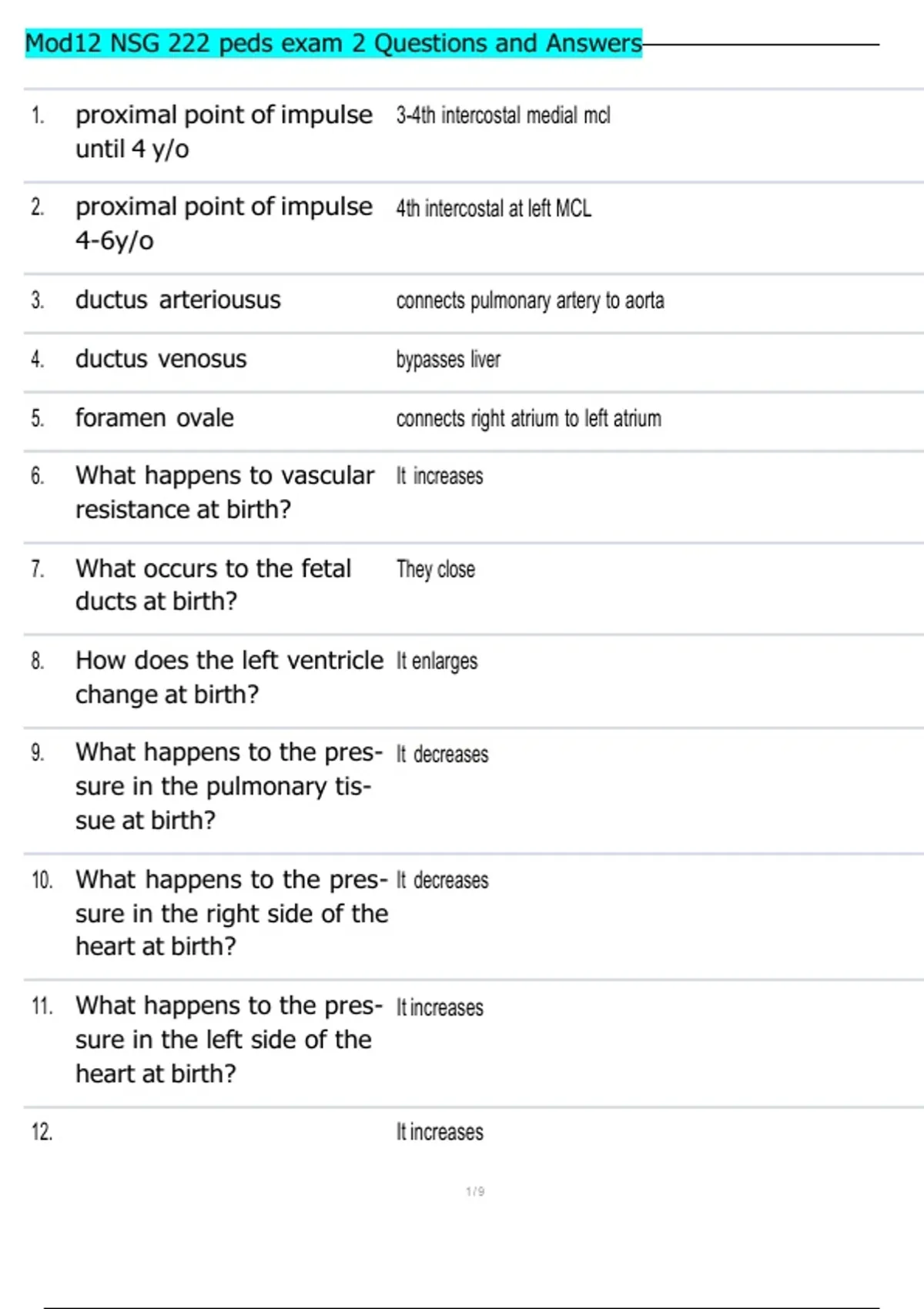
Task: Select question about right side heart pressure
Action: 231,912
